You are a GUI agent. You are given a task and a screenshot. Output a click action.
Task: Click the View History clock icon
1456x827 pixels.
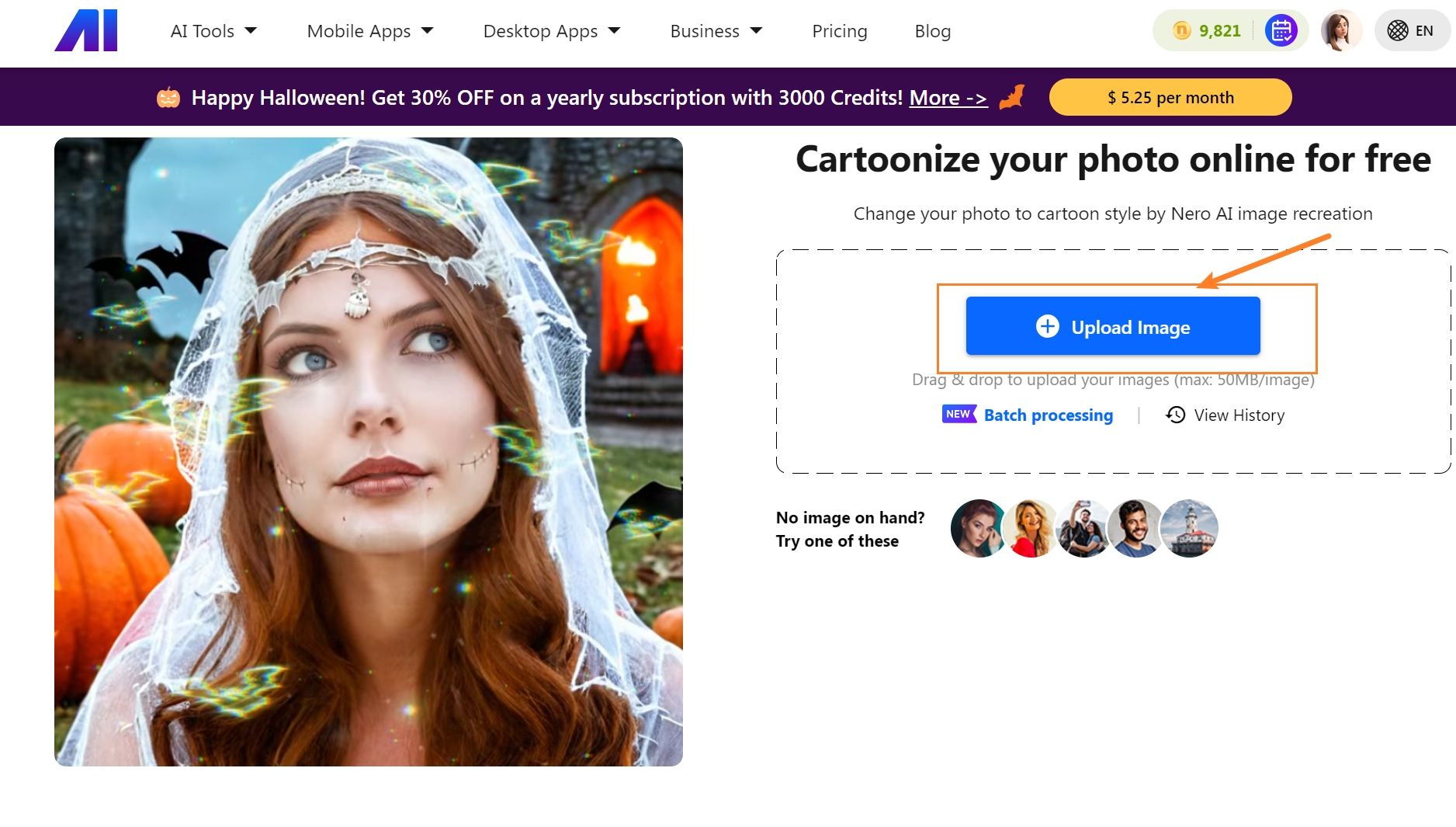coord(1174,415)
